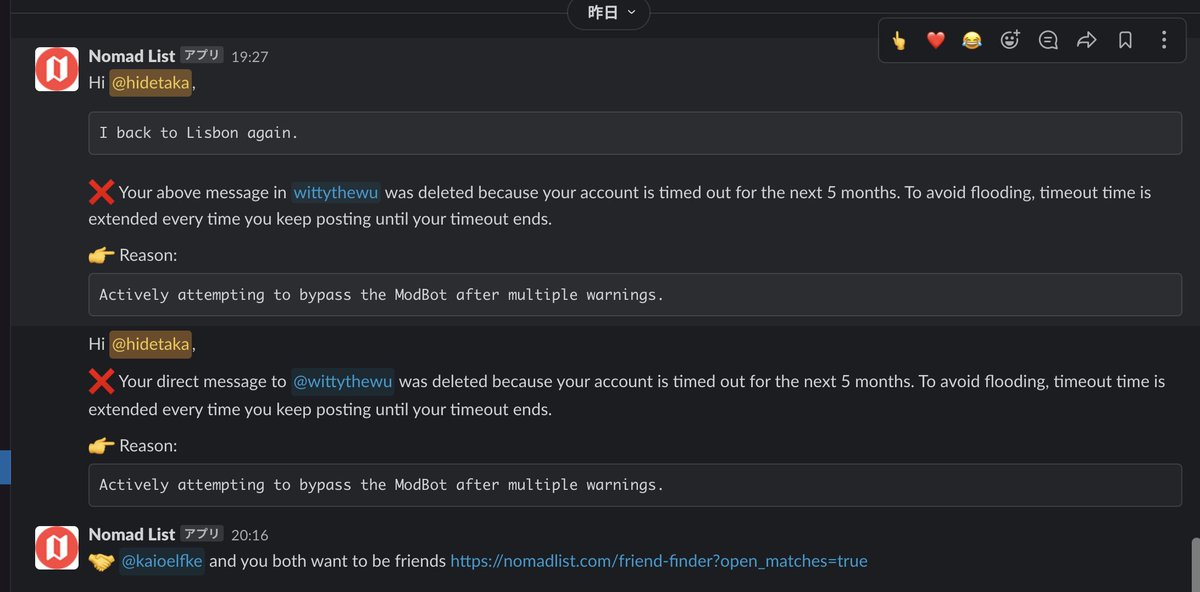Click the アプリ badge beside 19:27
The height and width of the screenshot is (592, 1200).
202,56
